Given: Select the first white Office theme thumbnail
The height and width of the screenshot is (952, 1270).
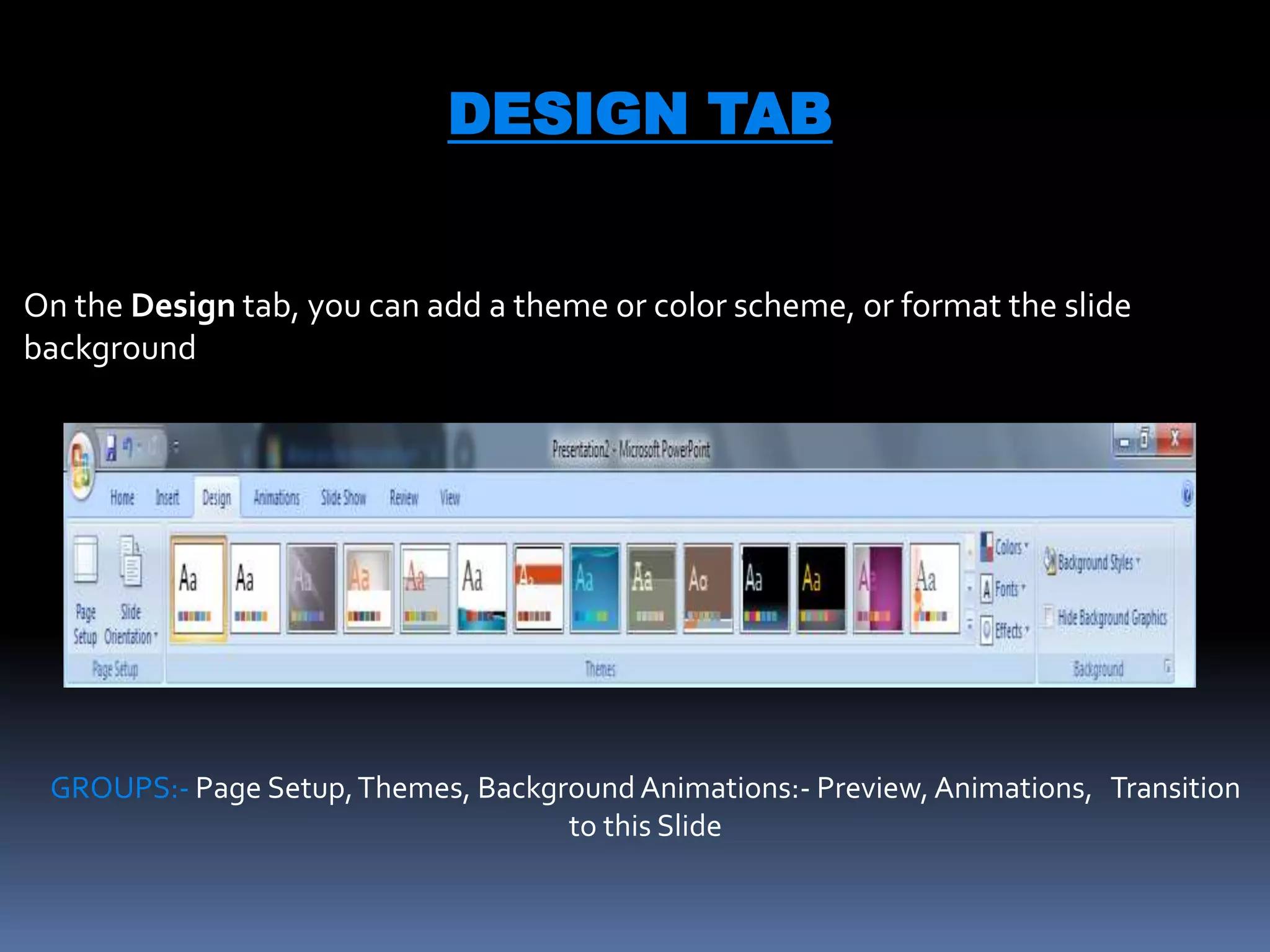Looking at the screenshot, I should [198, 588].
